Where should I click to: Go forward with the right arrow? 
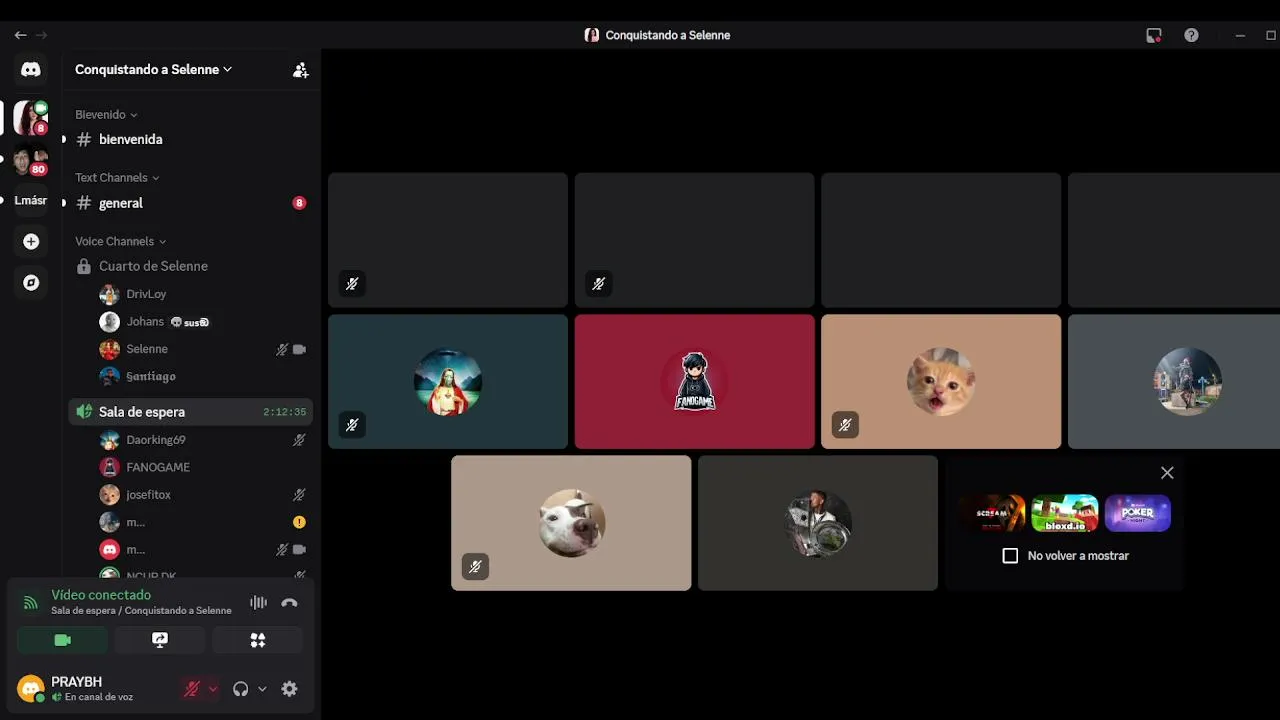(x=41, y=35)
